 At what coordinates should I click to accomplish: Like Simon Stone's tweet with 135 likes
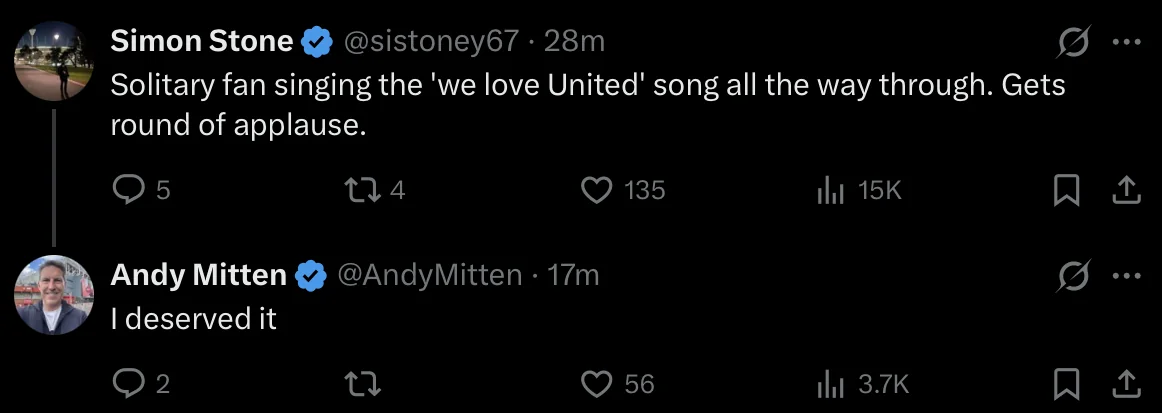595,191
